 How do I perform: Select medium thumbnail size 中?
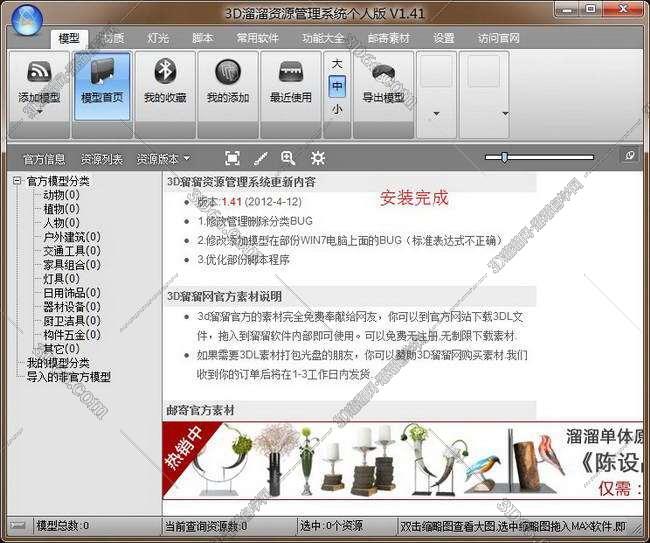tap(337, 86)
